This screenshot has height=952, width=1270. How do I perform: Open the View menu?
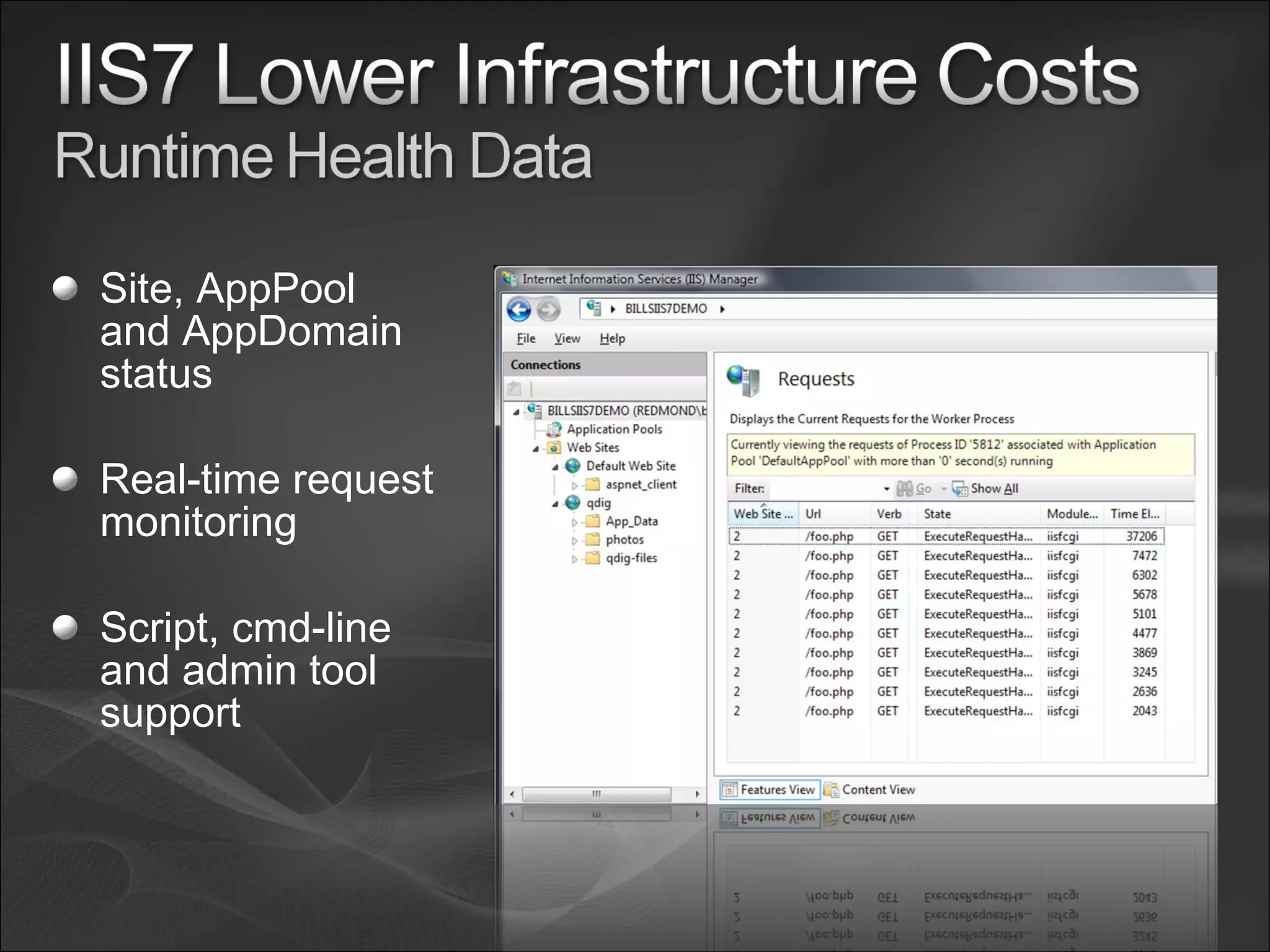click(x=567, y=338)
